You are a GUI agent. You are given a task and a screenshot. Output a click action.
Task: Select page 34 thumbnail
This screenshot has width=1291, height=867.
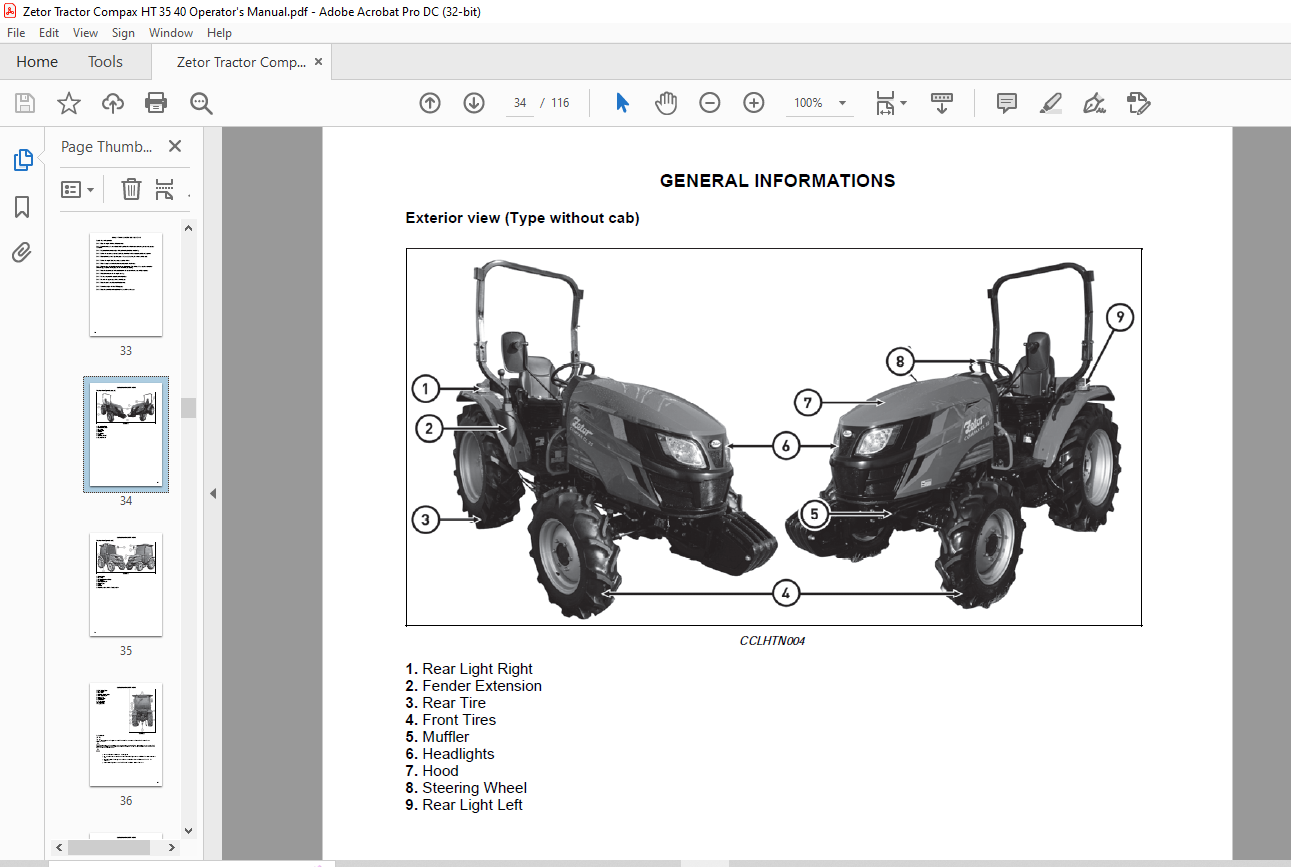click(x=126, y=435)
